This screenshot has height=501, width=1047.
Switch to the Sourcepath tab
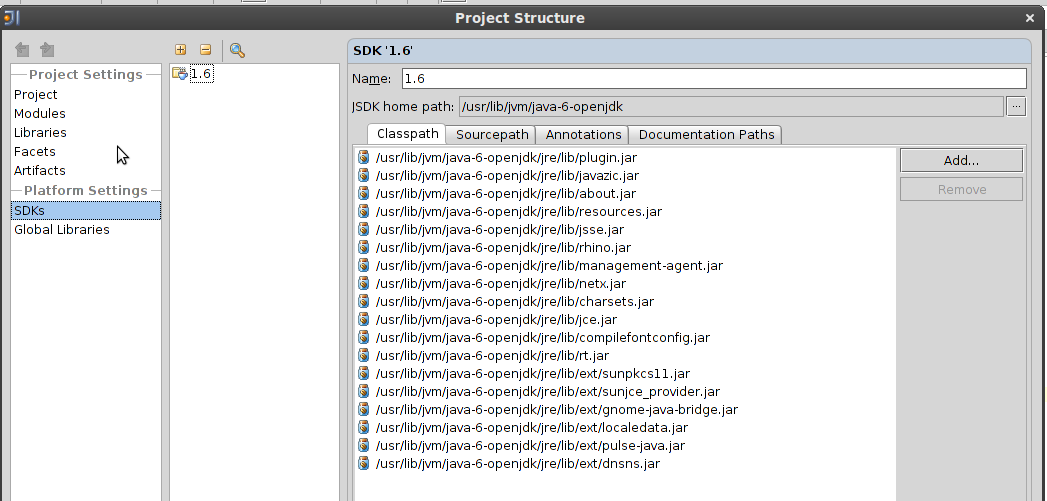[x=491, y=135]
